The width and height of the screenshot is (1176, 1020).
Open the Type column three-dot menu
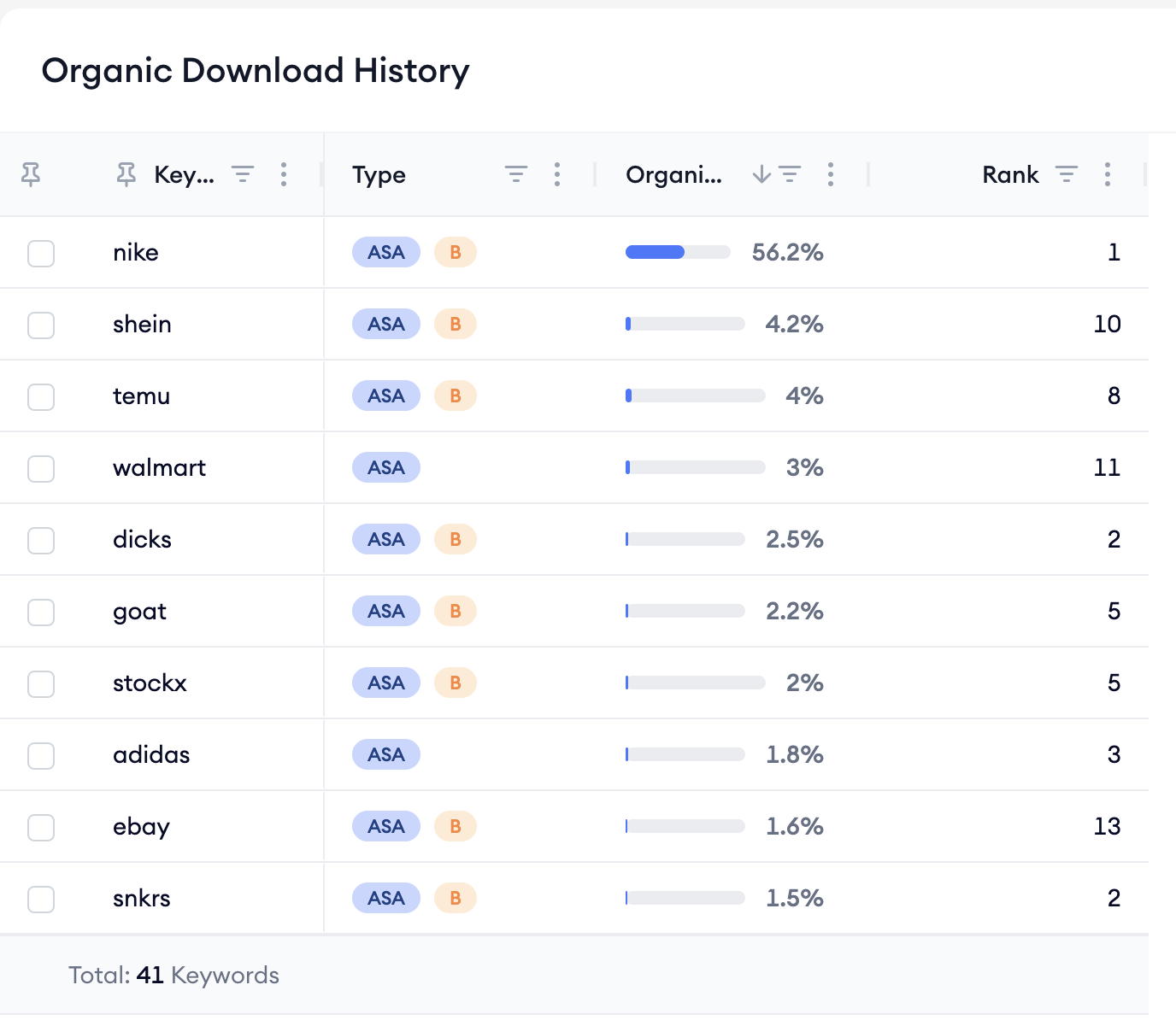(x=557, y=175)
